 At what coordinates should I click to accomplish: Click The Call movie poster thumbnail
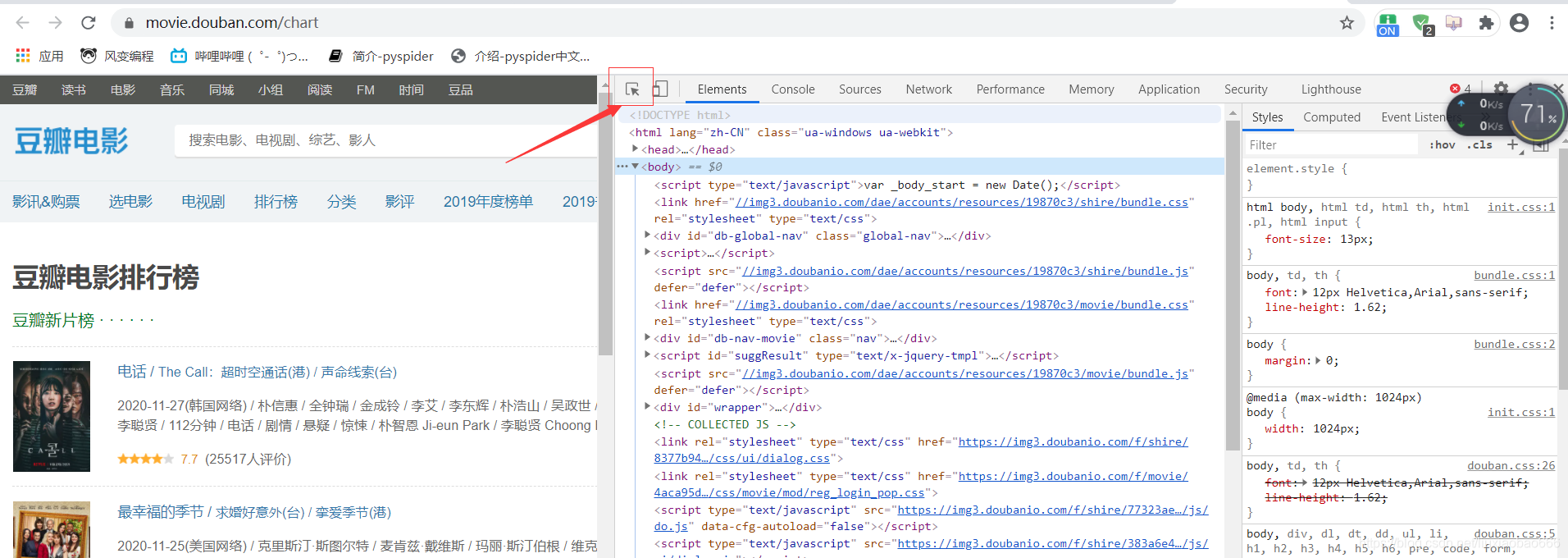tap(52, 416)
